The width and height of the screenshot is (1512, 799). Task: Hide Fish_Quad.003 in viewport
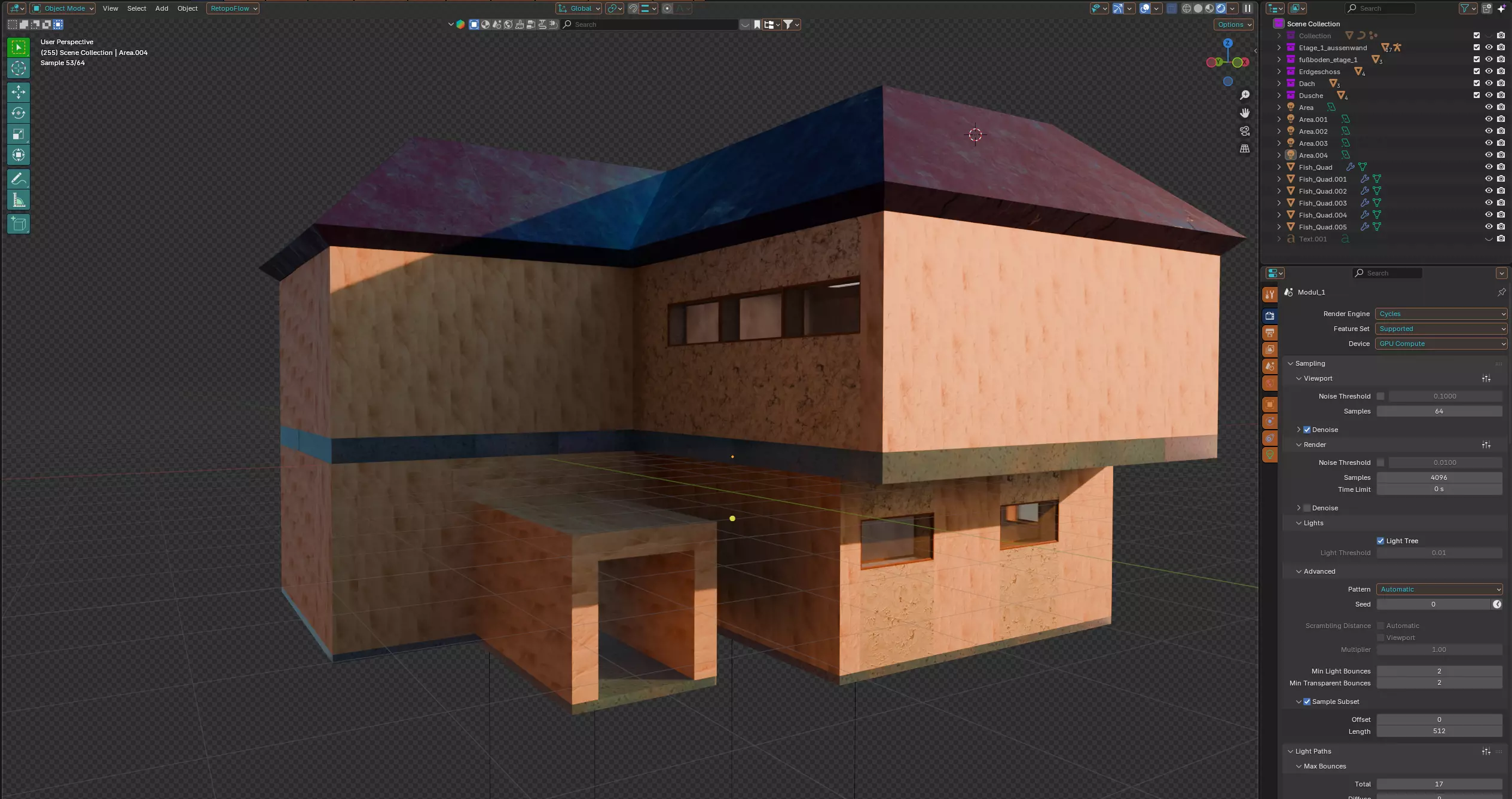click(1489, 203)
